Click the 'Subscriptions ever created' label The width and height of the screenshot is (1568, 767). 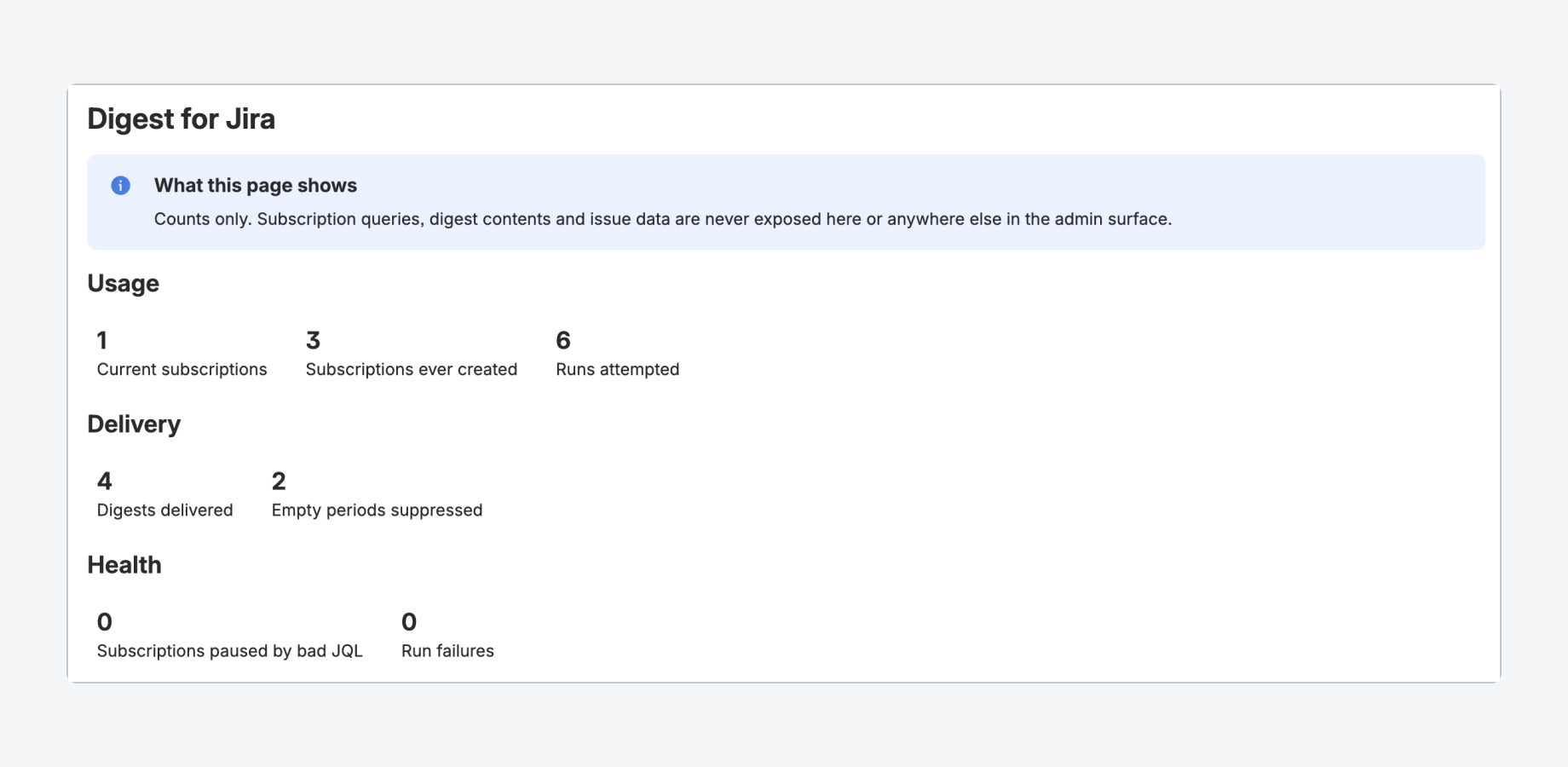click(412, 370)
